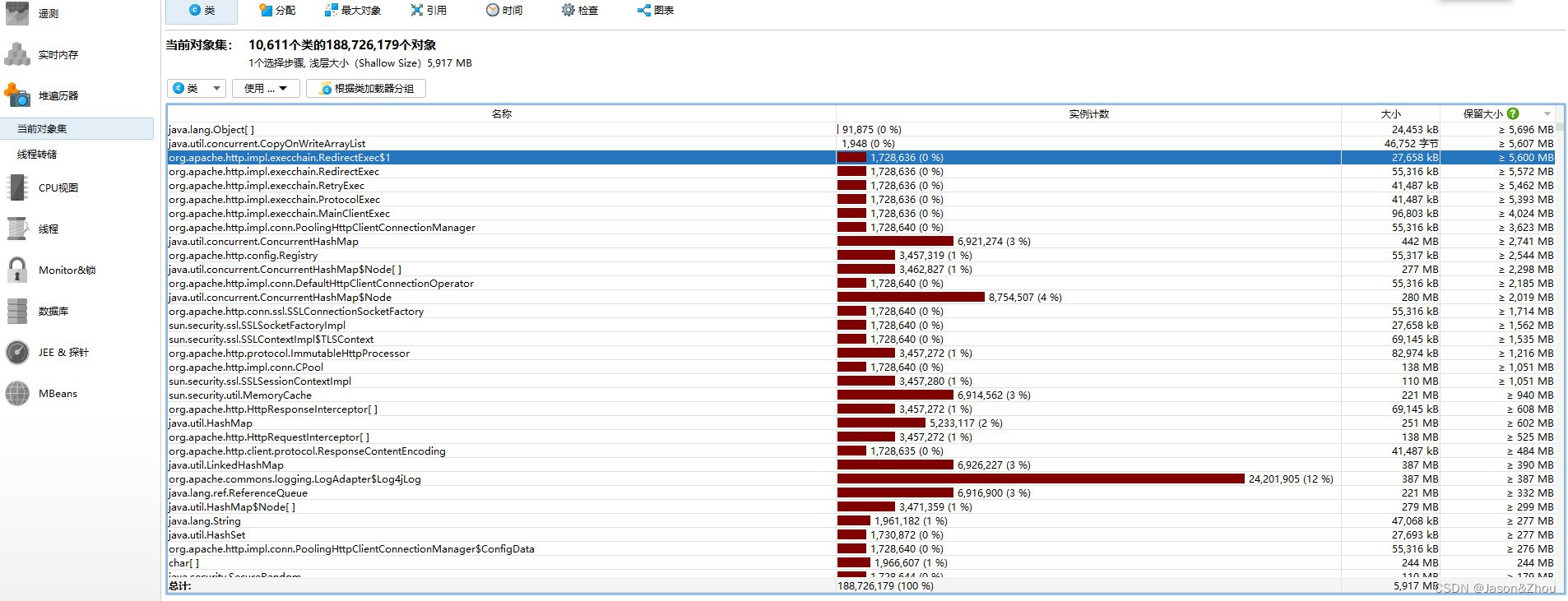The height and width of the screenshot is (601, 1568).
Task: Select the org.apache.http.impl.conn.CPool row
Action: click(861, 367)
